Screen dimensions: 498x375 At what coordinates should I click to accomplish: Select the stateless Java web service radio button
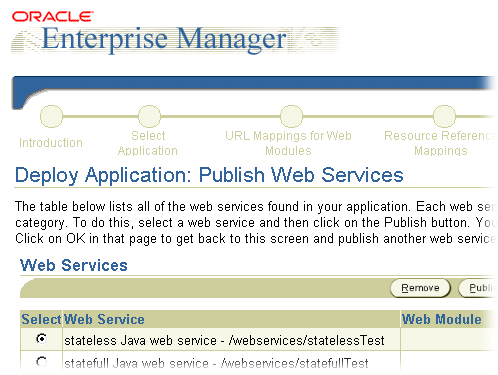tap(42, 339)
